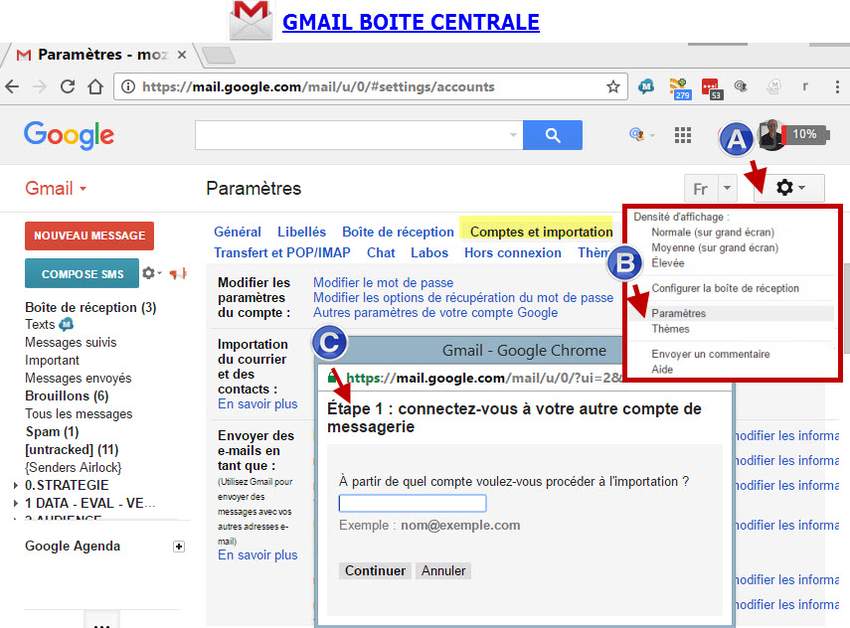
Task: Click the Texts chat icon in sidebar
Action: [x=66, y=324]
